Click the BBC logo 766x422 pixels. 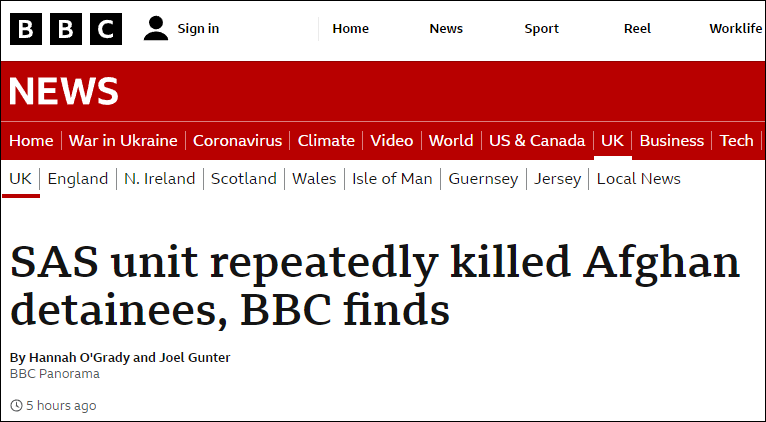[66, 29]
